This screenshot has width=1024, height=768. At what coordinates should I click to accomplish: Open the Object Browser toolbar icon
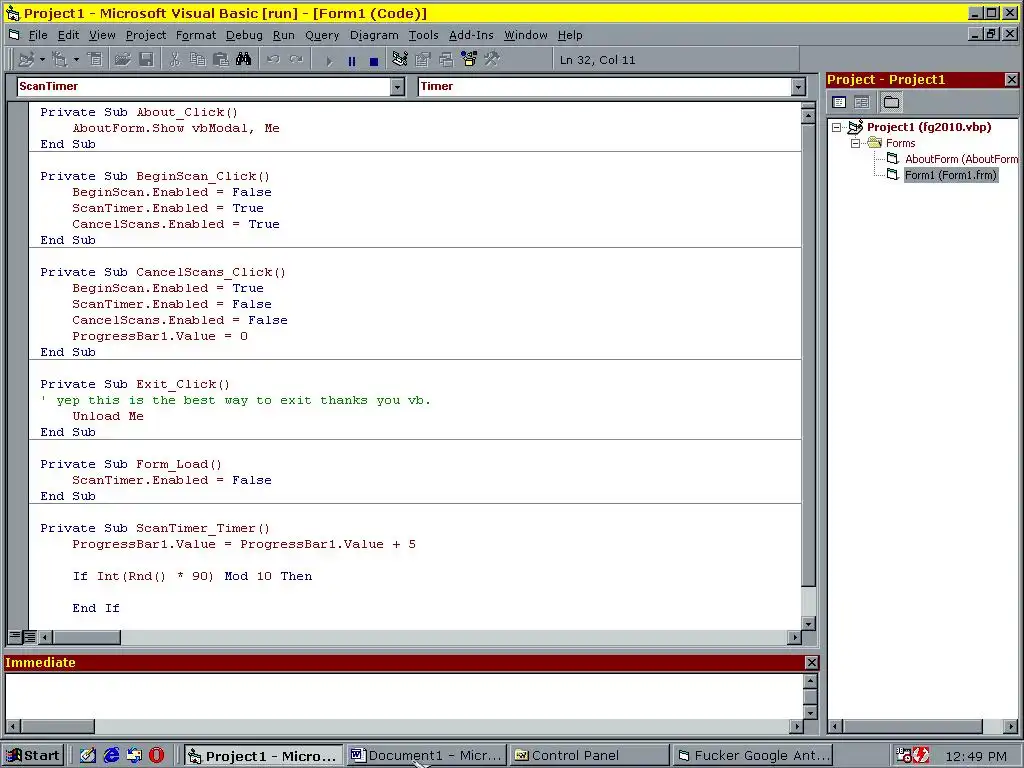point(469,59)
